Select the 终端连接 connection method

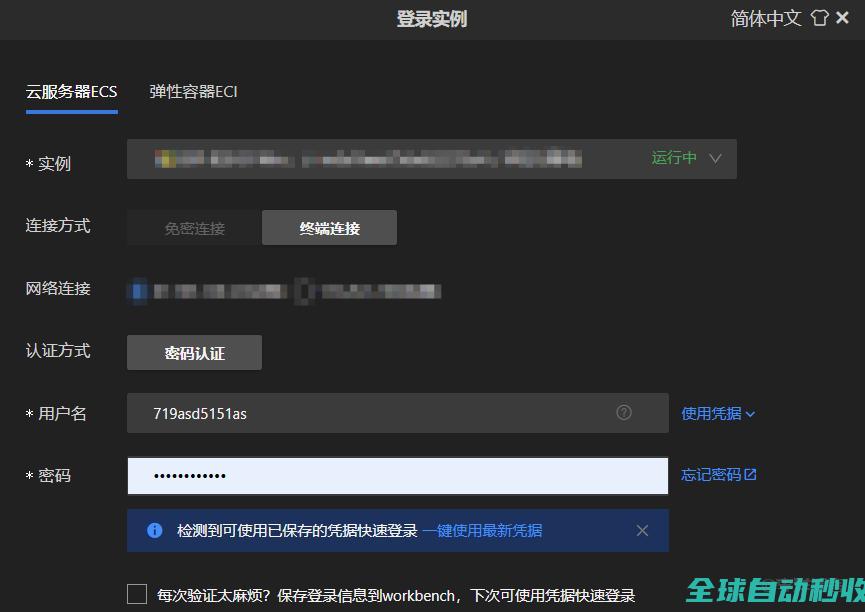click(329, 228)
